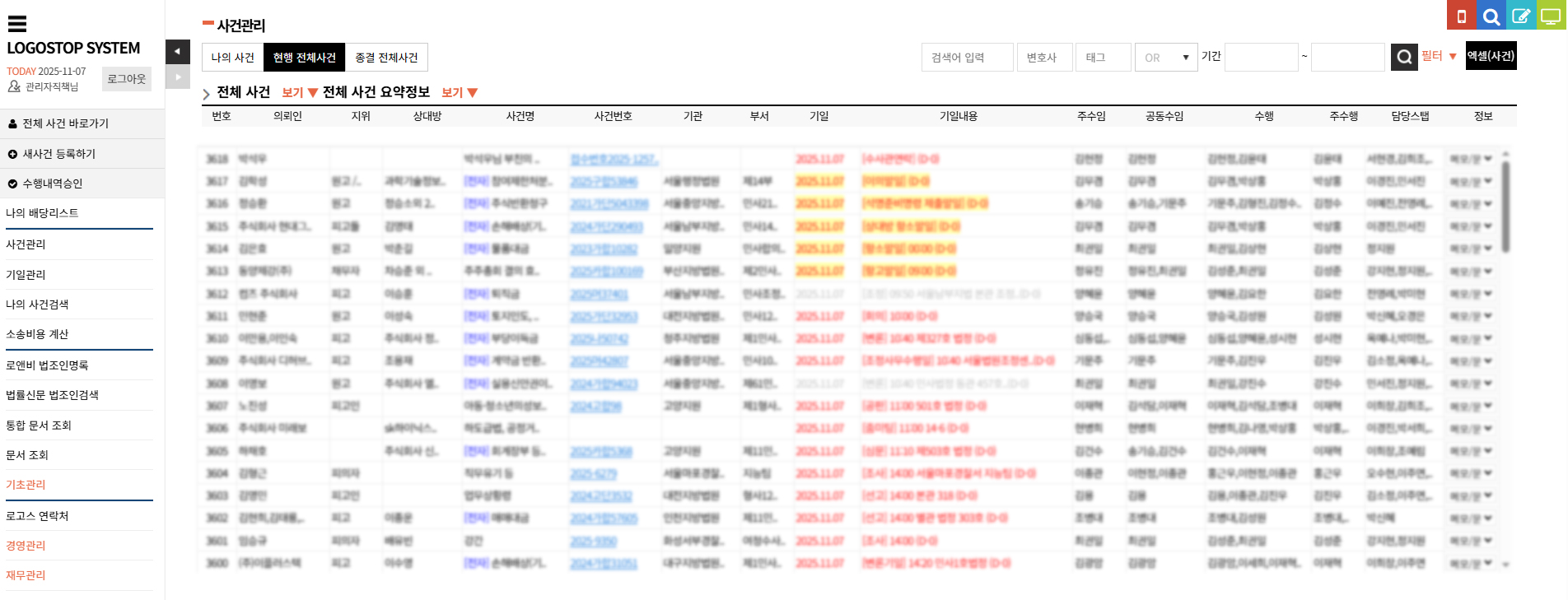Click the red mobile phone icon
The image size is (1568, 600).
tap(1462, 16)
